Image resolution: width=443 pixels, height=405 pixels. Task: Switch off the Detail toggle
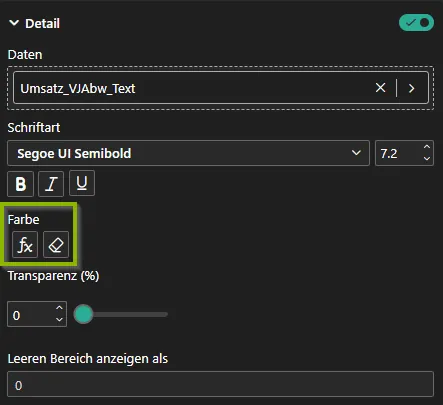click(416, 23)
